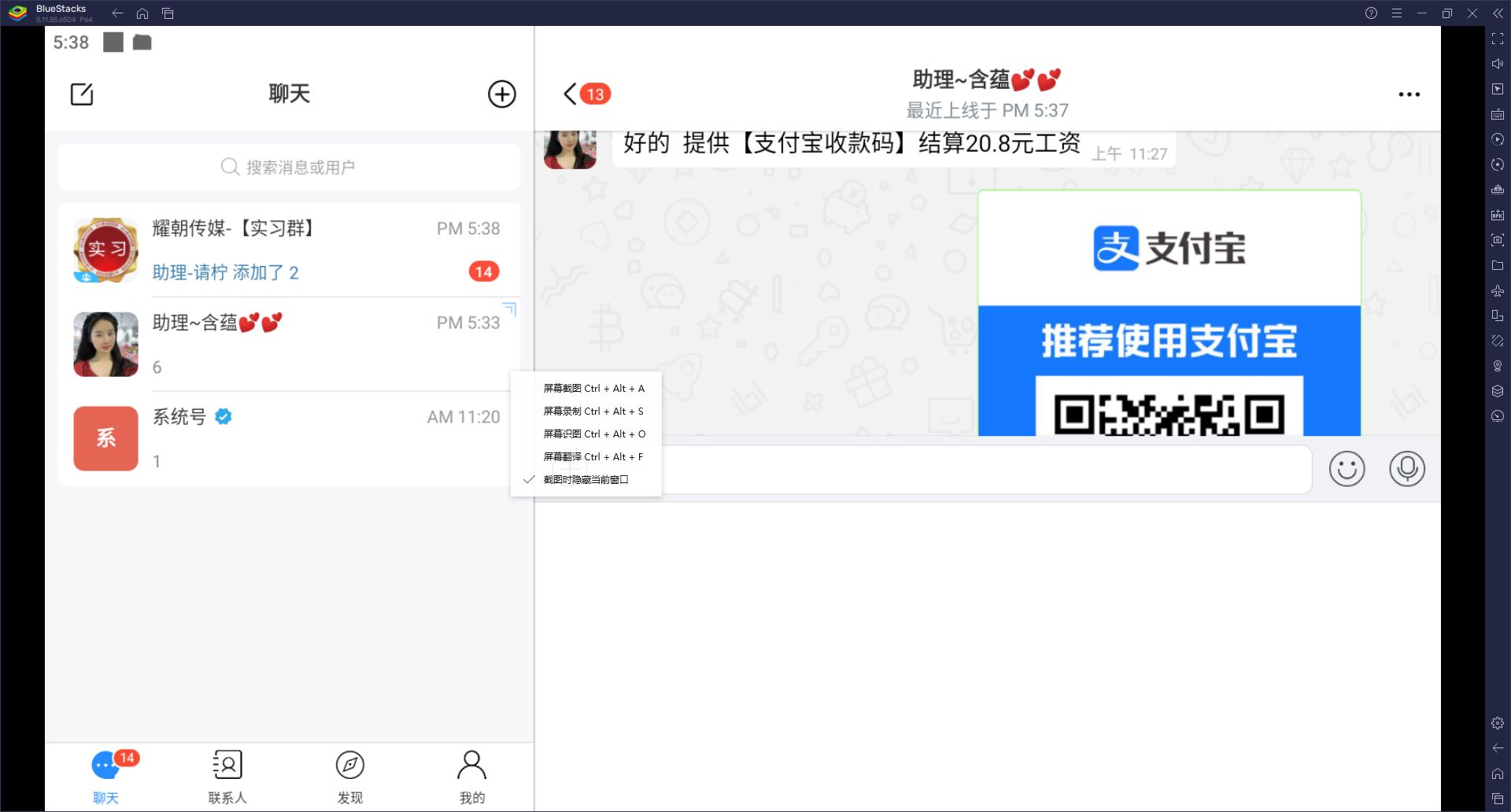This screenshot has height=812, width=1511.
Task: Click the 好的 提供【支付宝收款码】 message bubble
Action: pos(894,149)
